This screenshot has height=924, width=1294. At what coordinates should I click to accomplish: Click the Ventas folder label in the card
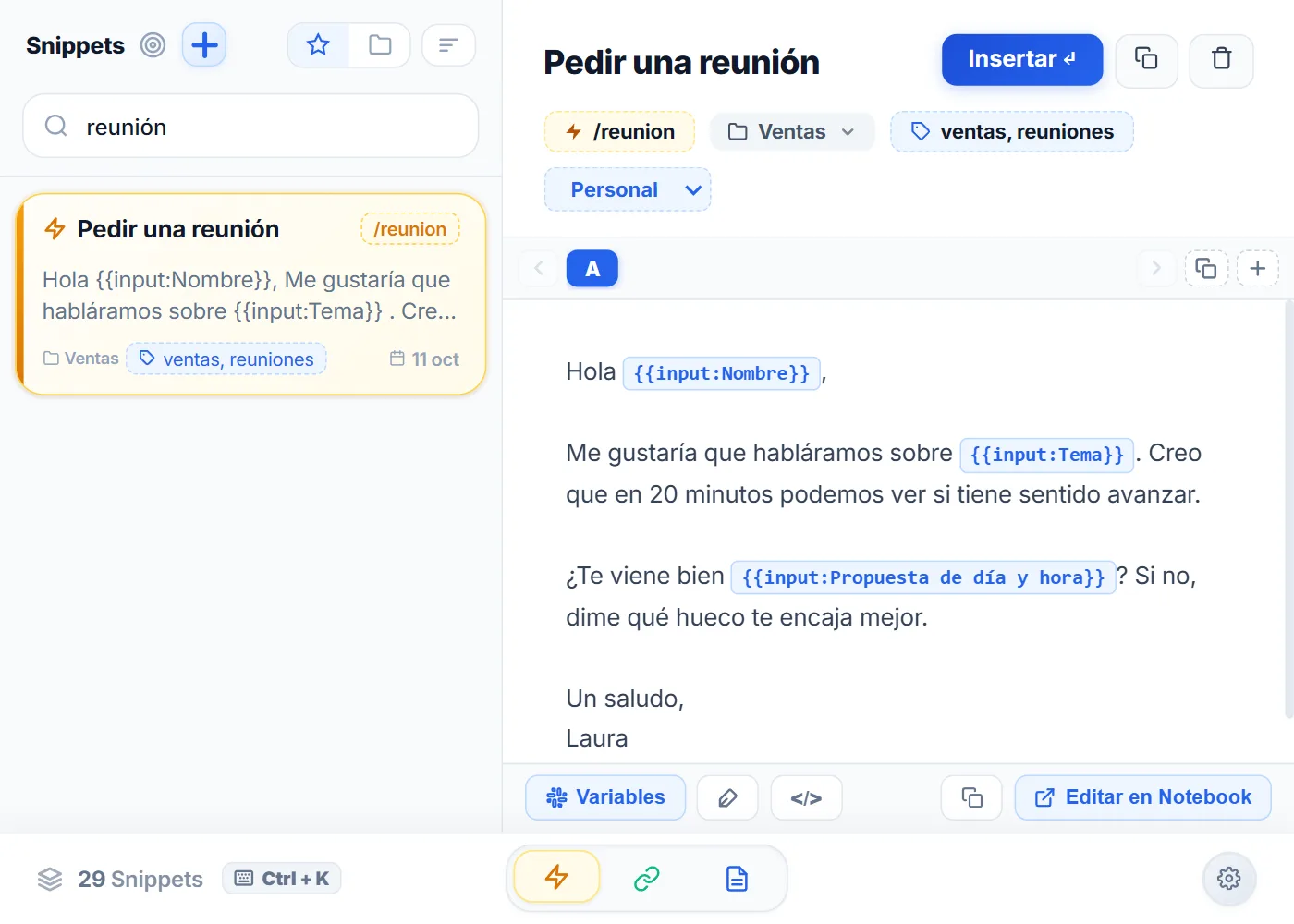[81, 359]
